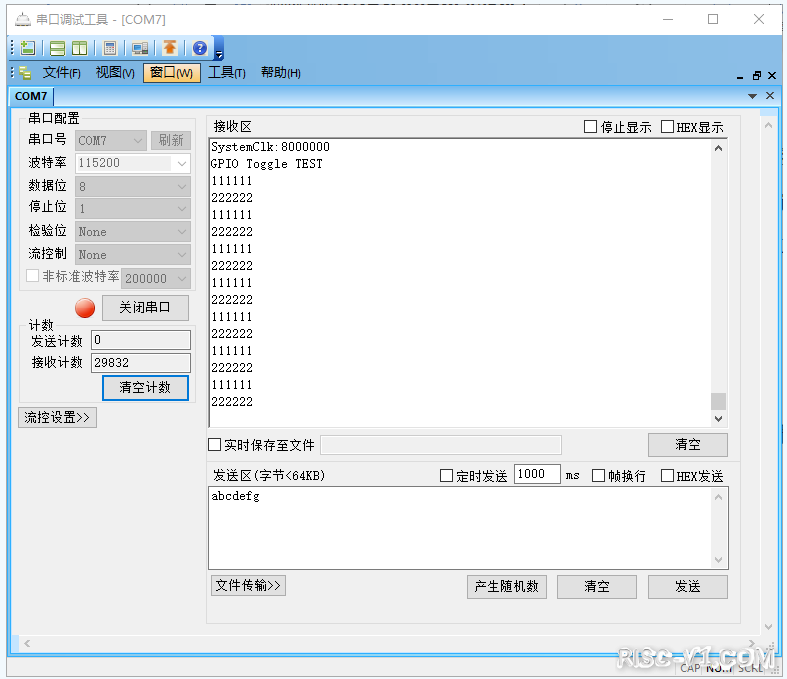Open the 文件(F) menu
The height and width of the screenshot is (679, 787).
coord(61,73)
